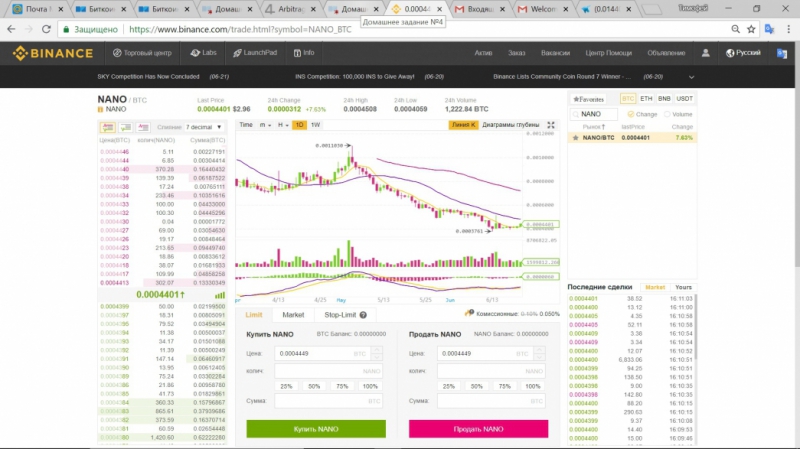The width and height of the screenshot is (800, 449).
Task: Sort markets by Рынок column
Action: 594,127
